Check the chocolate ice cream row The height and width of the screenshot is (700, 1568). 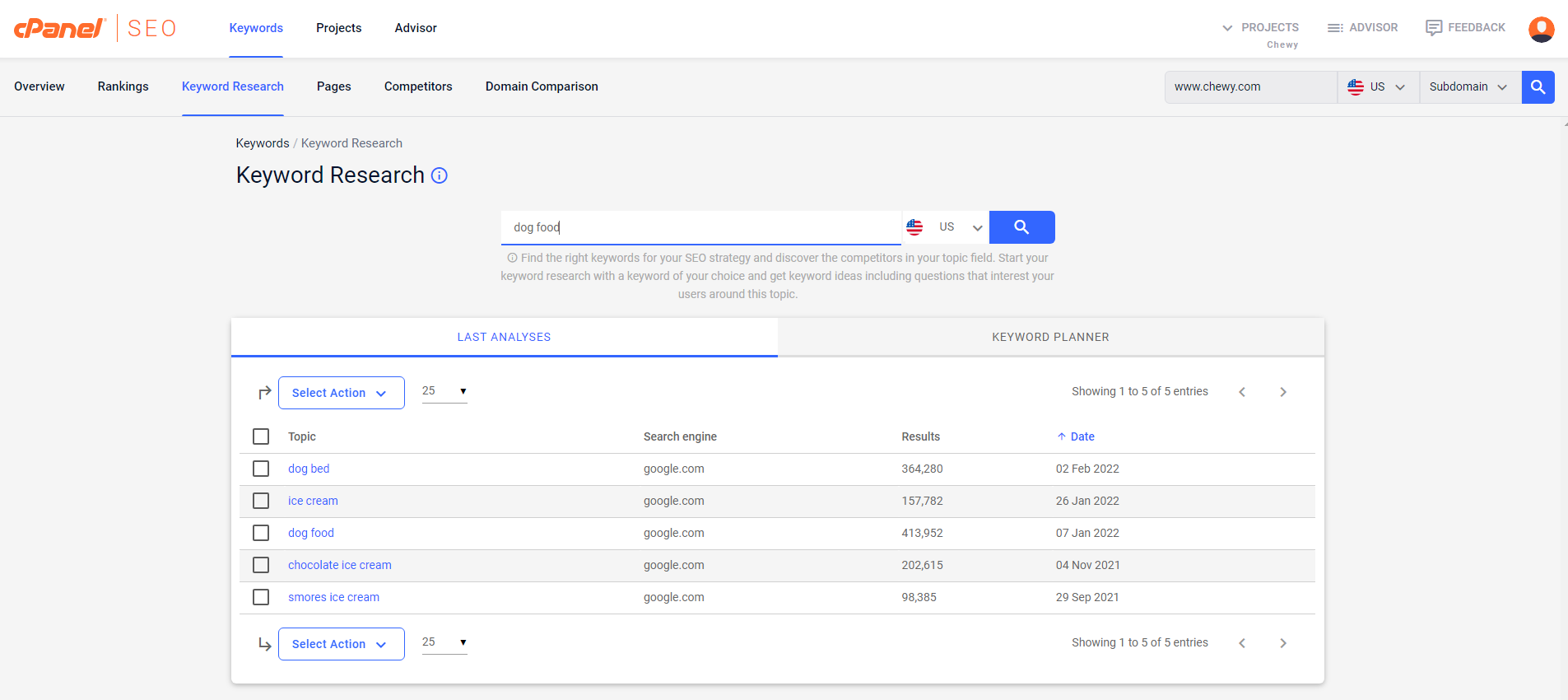(261, 565)
